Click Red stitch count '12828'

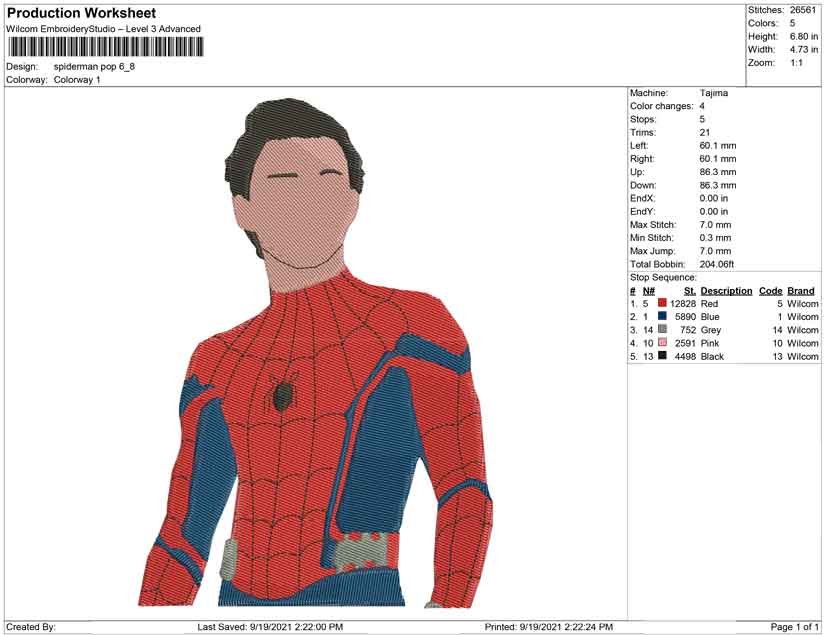[683, 304]
